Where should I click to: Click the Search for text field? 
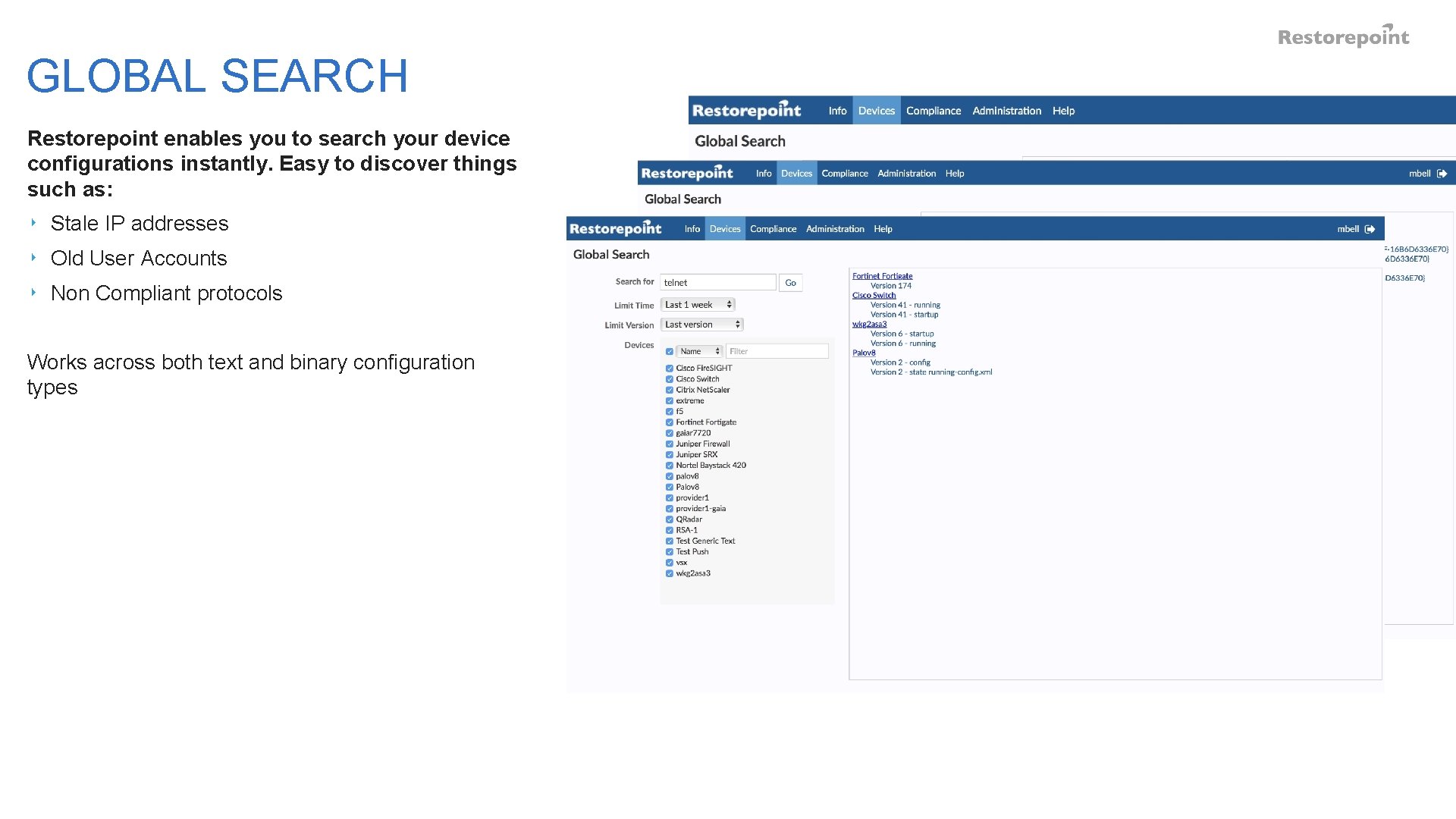pos(717,283)
